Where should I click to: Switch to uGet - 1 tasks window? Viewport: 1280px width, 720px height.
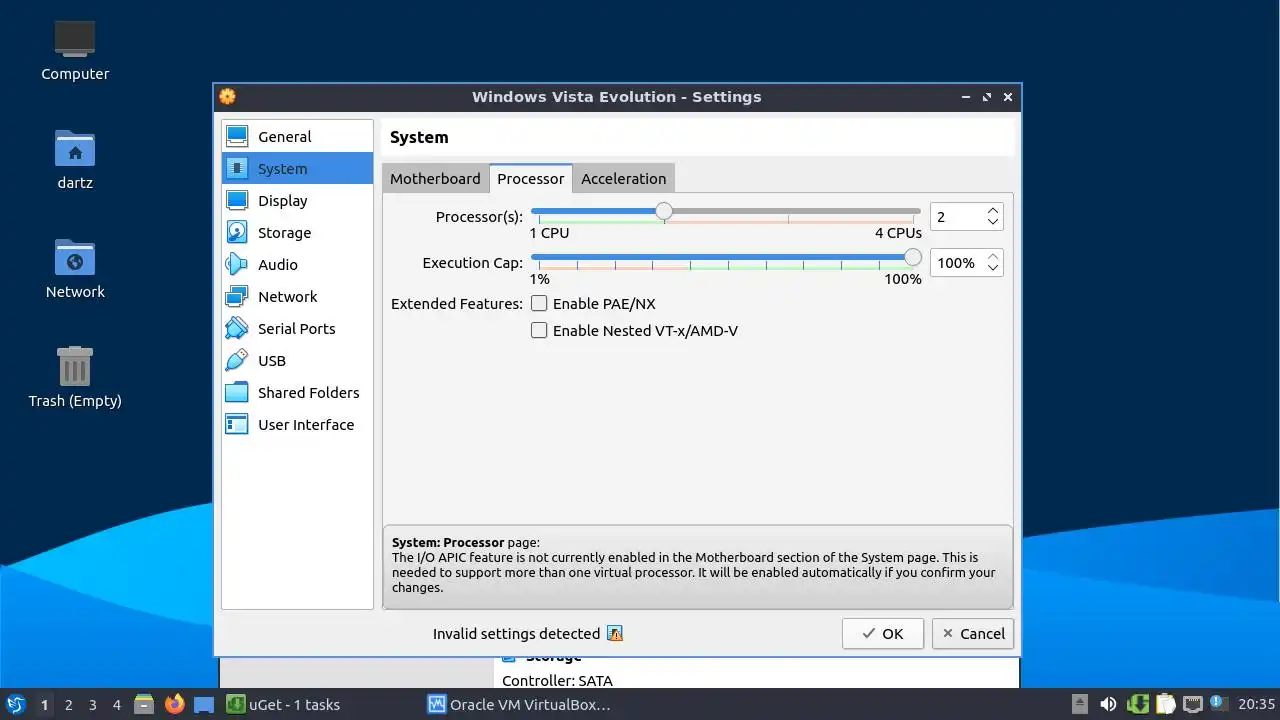284,704
